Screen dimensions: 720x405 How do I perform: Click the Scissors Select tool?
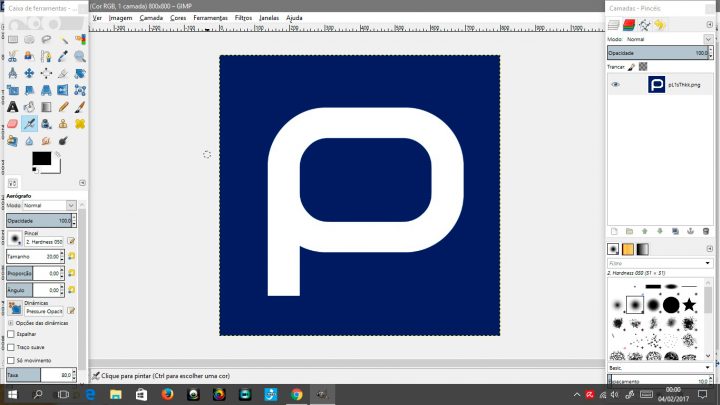(x=12, y=56)
